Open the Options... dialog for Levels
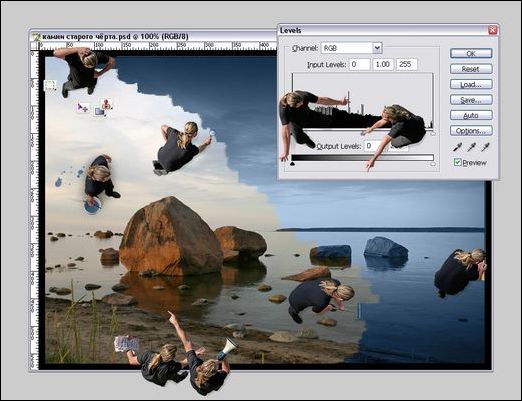This screenshot has width=522, height=401. 471,131
